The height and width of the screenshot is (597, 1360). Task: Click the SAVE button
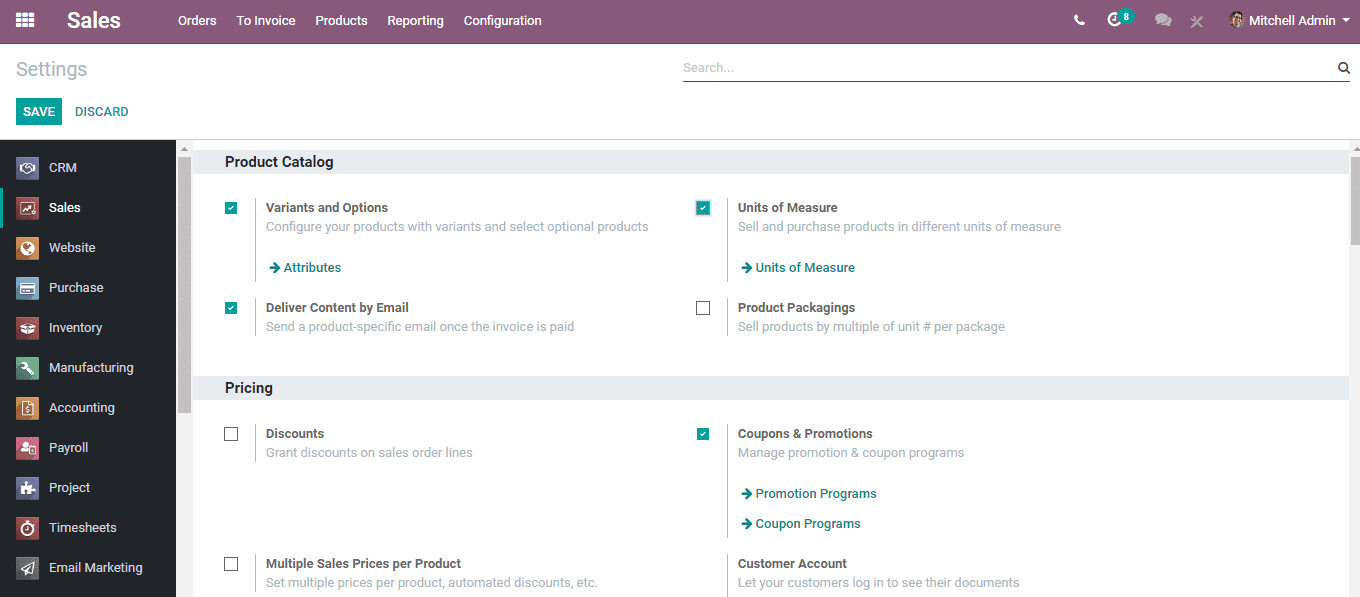tap(38, 111)
